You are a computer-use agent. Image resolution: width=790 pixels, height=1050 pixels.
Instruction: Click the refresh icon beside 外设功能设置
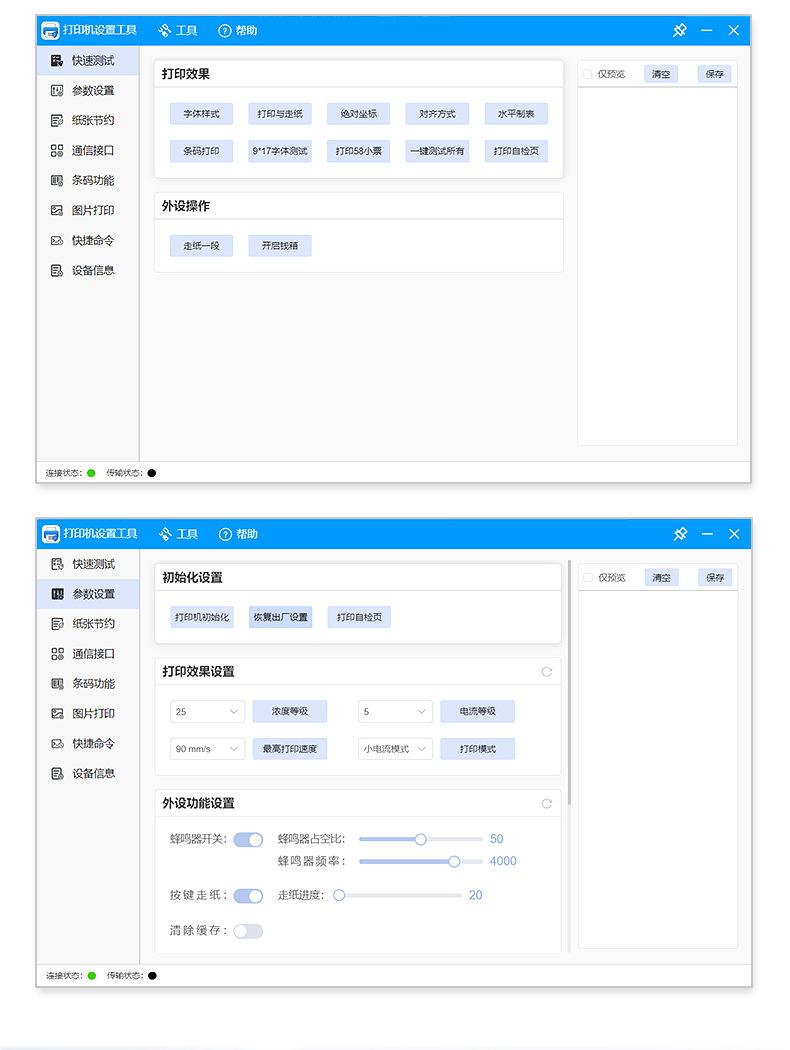pyautogui.click(x=546, y=804)
